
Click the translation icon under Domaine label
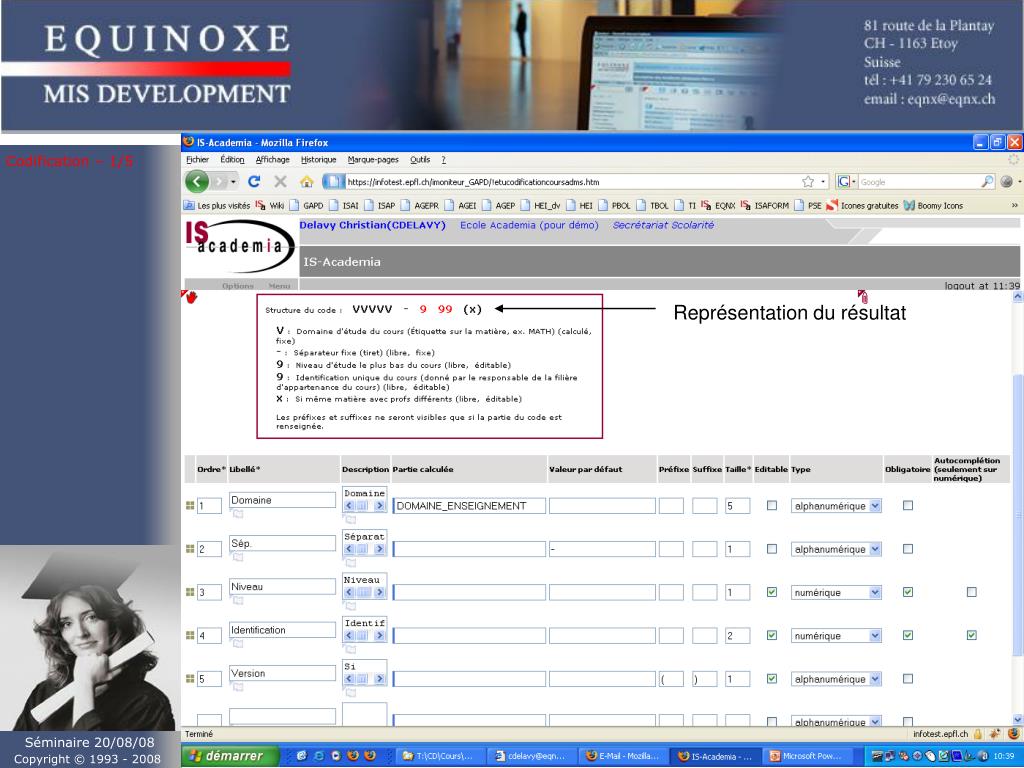tap(238, 515)
